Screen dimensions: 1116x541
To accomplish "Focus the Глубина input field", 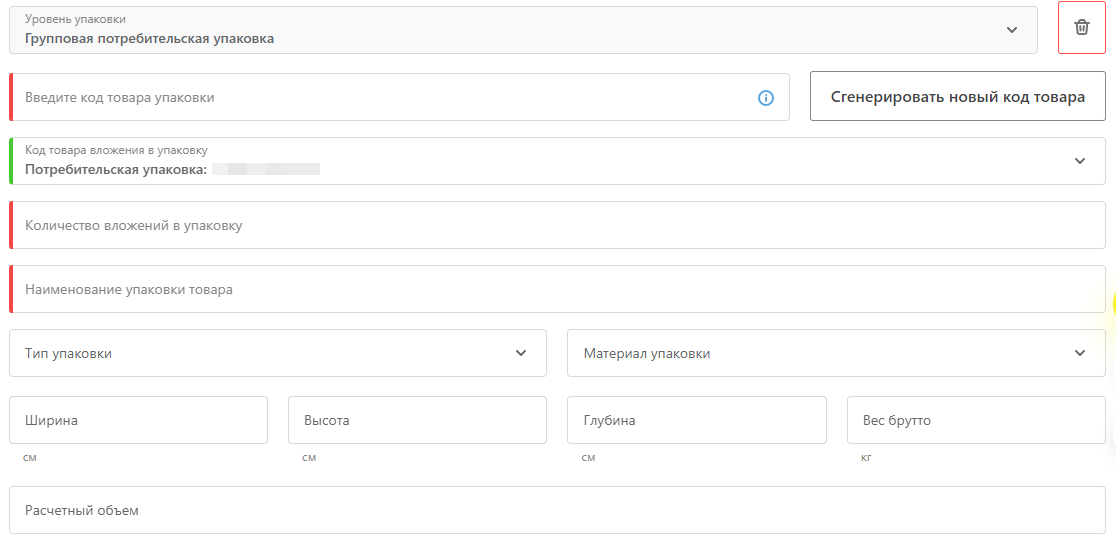I will click(697, 420).
